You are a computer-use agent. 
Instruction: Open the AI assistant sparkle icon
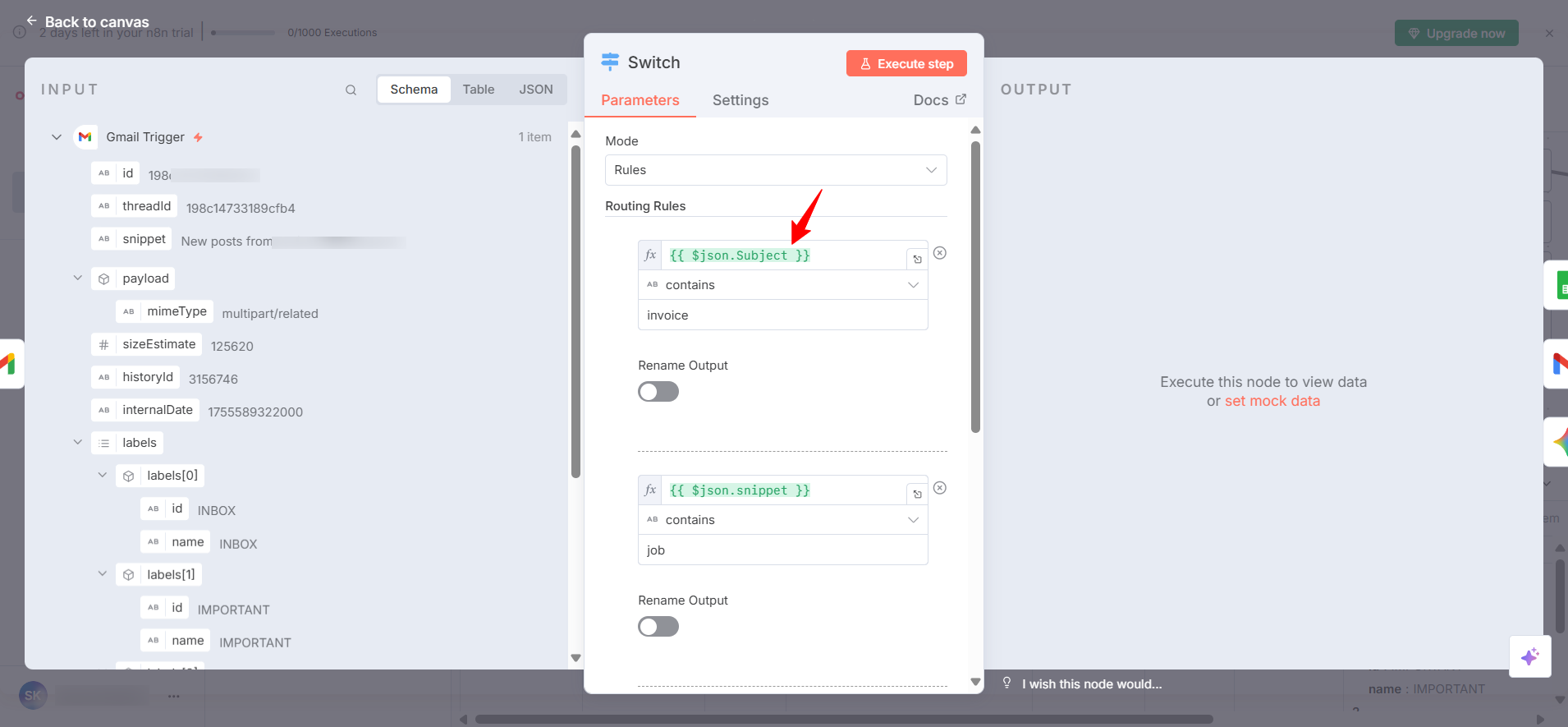click(x=1529, y=656)
